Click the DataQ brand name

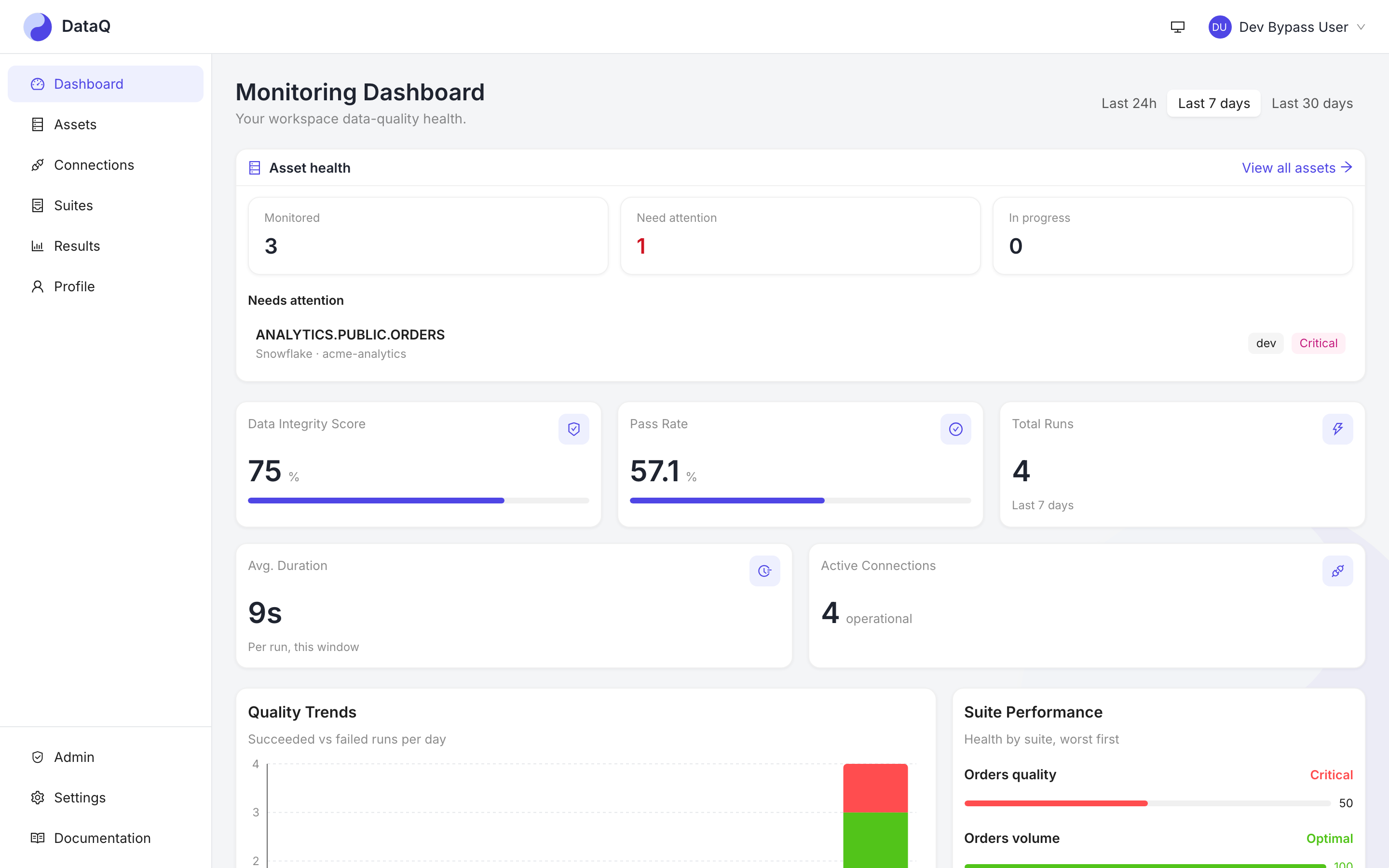coord(86,27)
